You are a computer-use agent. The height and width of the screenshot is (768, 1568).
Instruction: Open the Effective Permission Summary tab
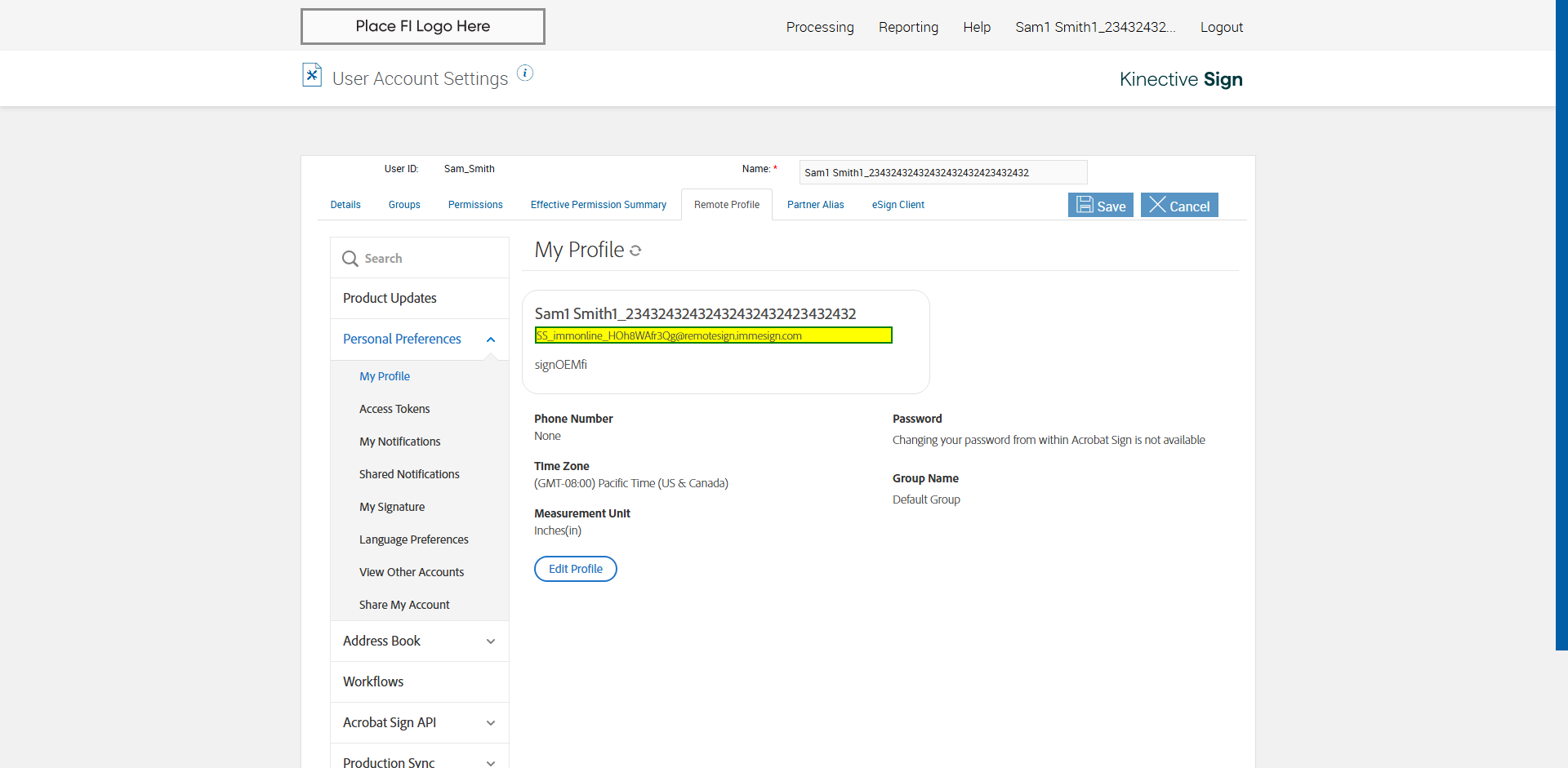[x=598, y=205]
